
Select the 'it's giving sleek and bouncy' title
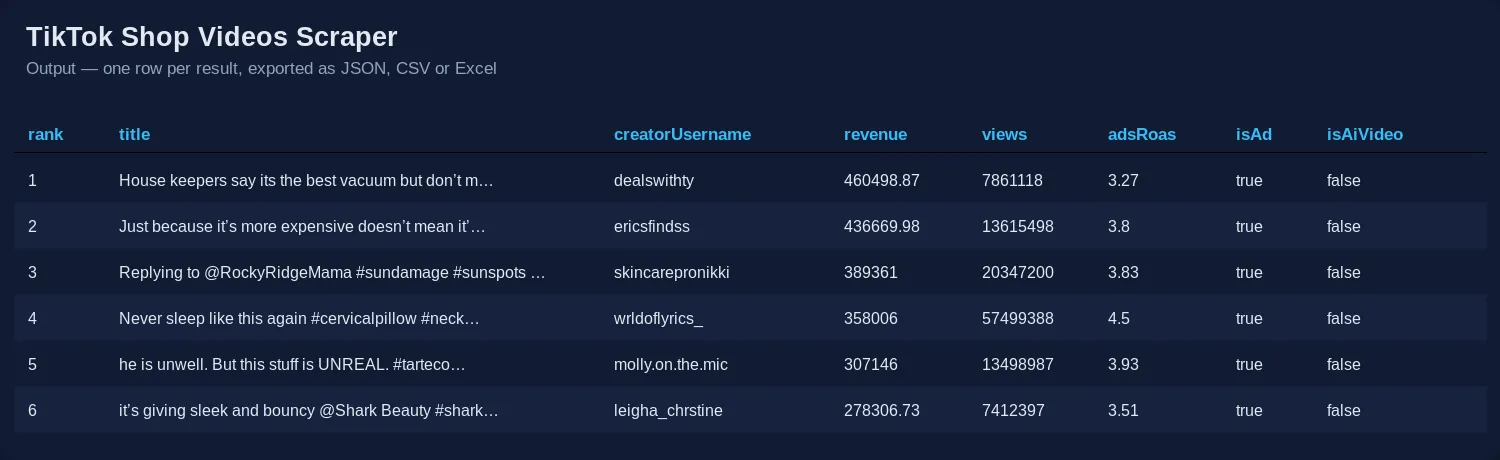[x=308, y=411]
